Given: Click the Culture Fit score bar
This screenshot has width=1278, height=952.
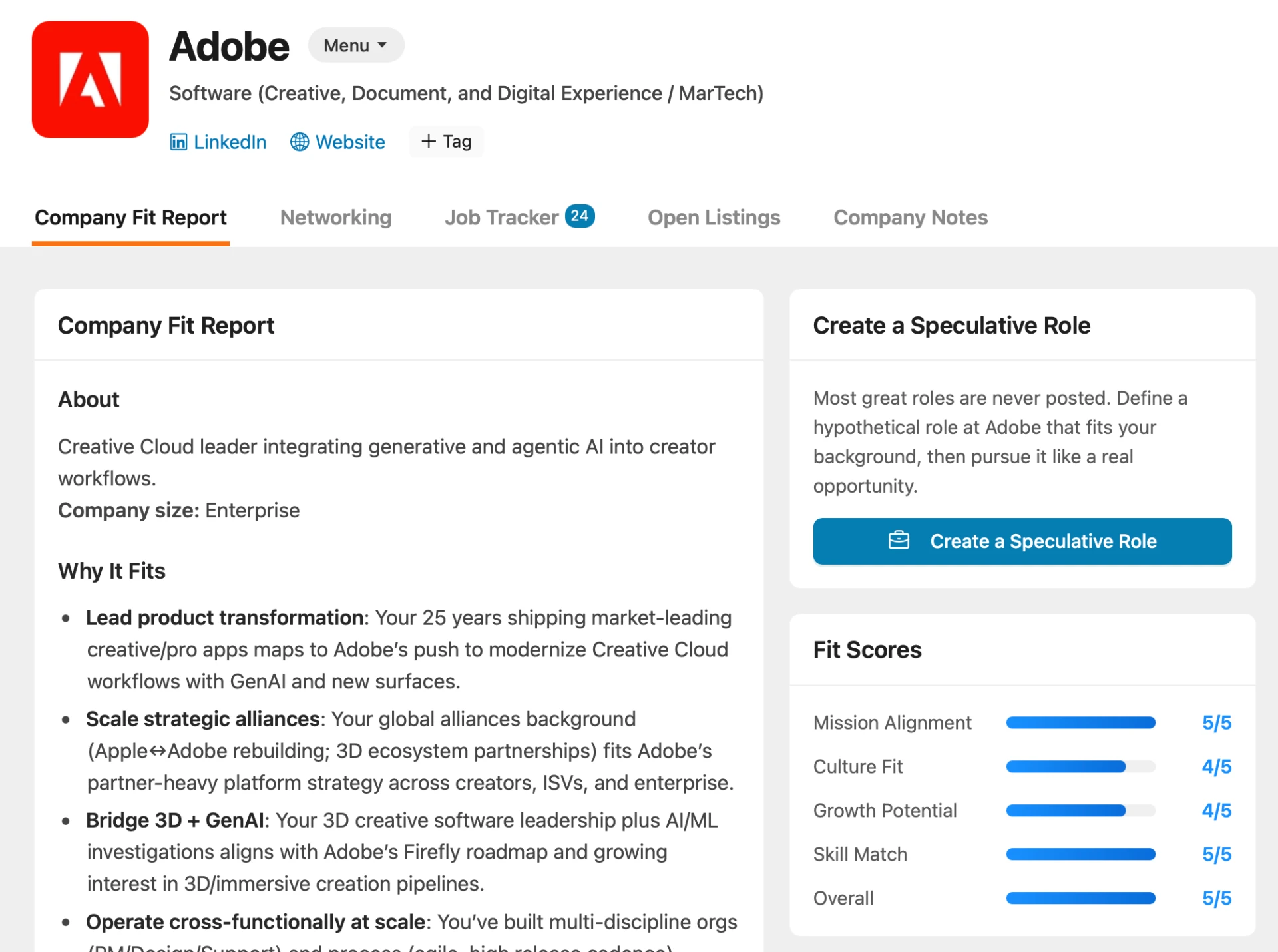Looking at the screenshot, I should click(1080, 766).
